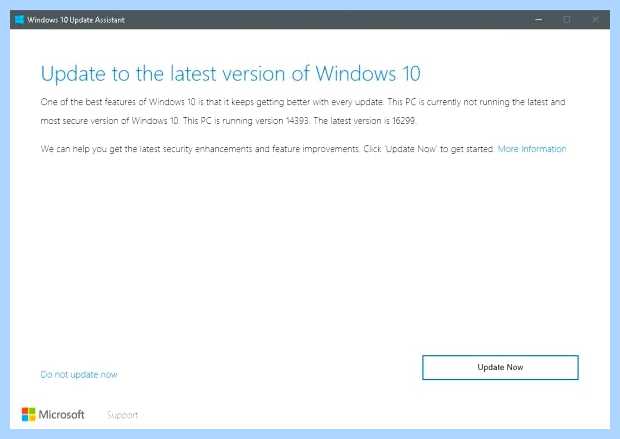This screenshot has width=620, height=439.
Task: Open the More Information link
Action: [532, 149]
